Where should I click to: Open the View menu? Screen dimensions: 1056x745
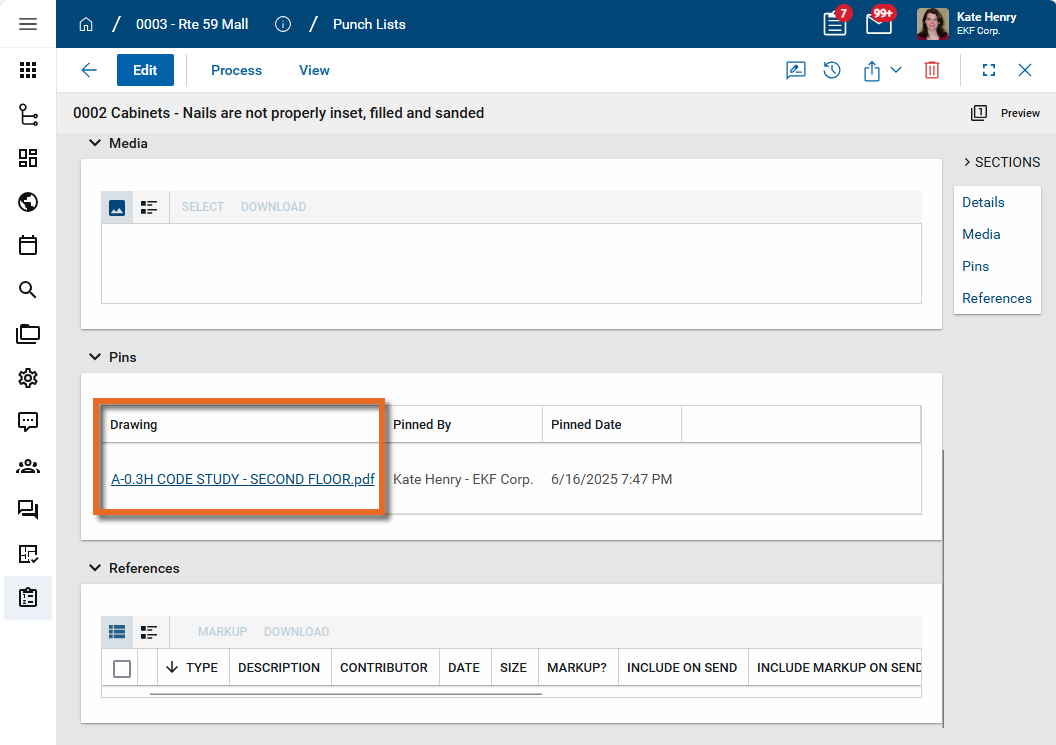click(314, 70)
